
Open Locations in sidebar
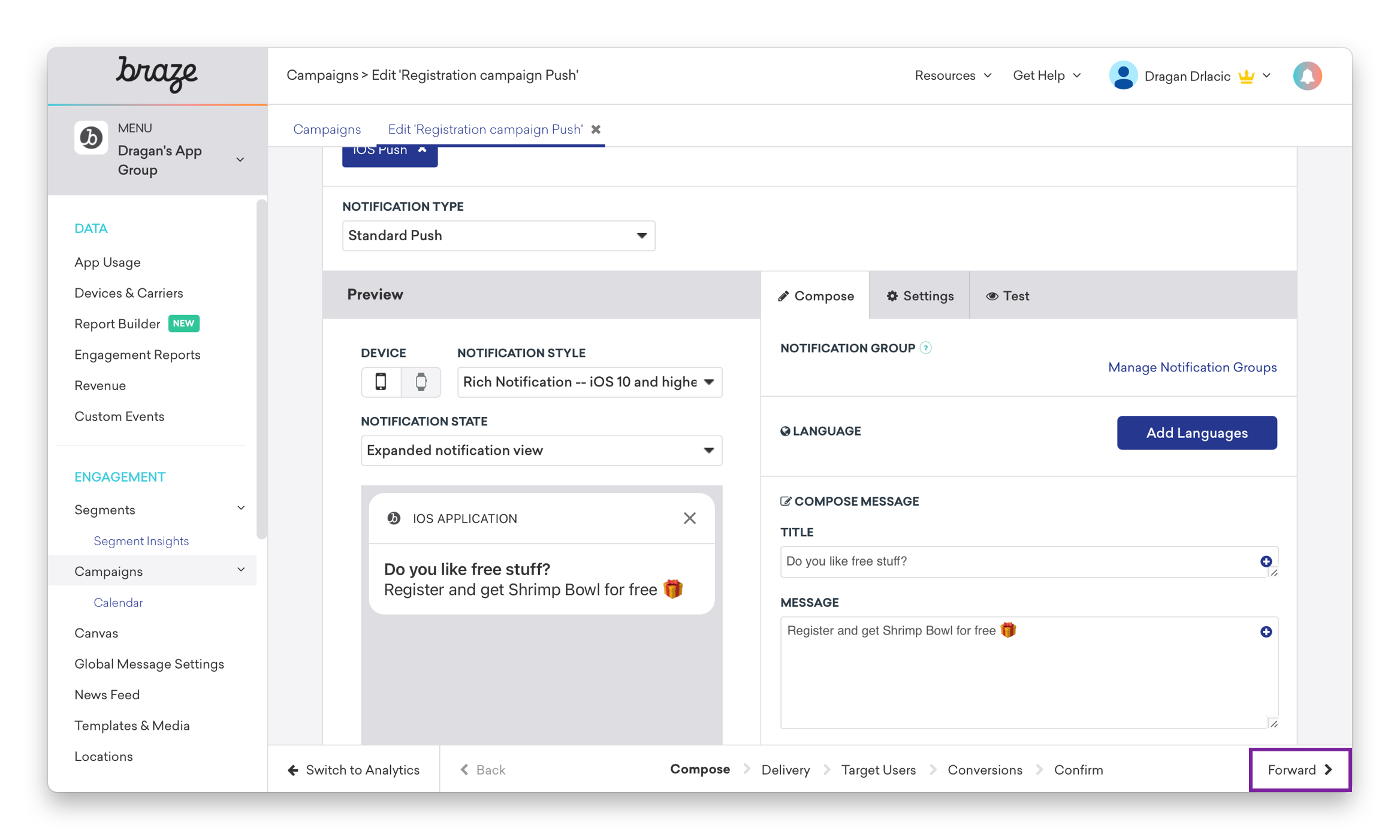(104, 757)
